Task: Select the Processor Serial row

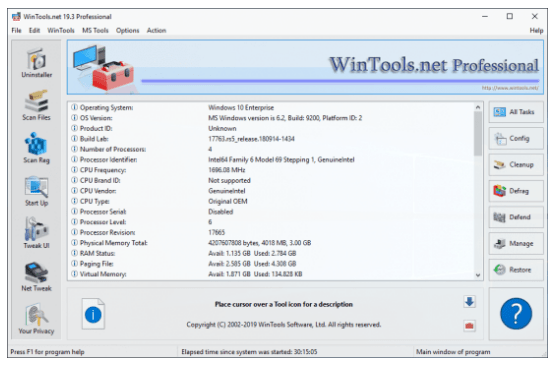Action: click(x=272, y=212)
